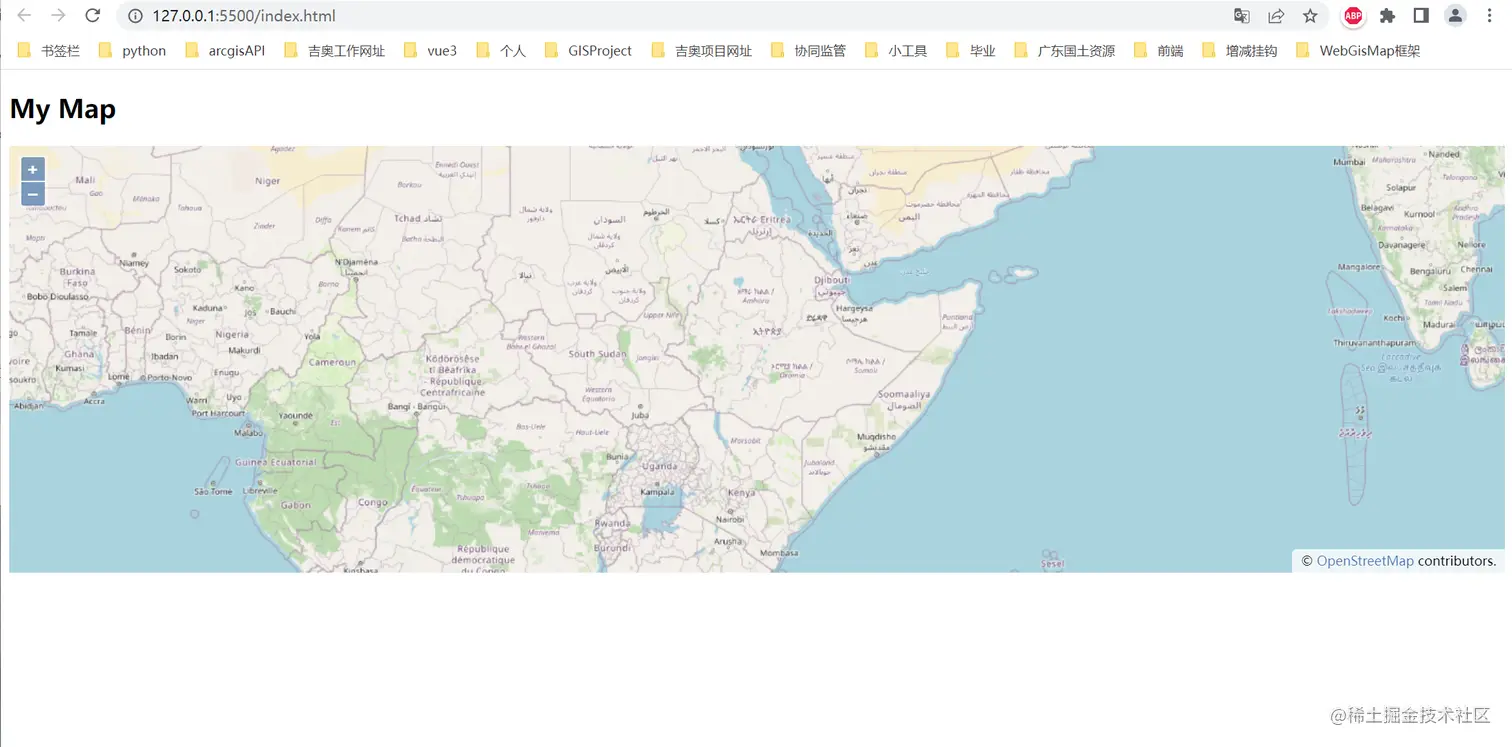The width and height of the screenshot is (1512, 747).
Task: Open the ABP Adblock extension
Action: coord(1353,16)
